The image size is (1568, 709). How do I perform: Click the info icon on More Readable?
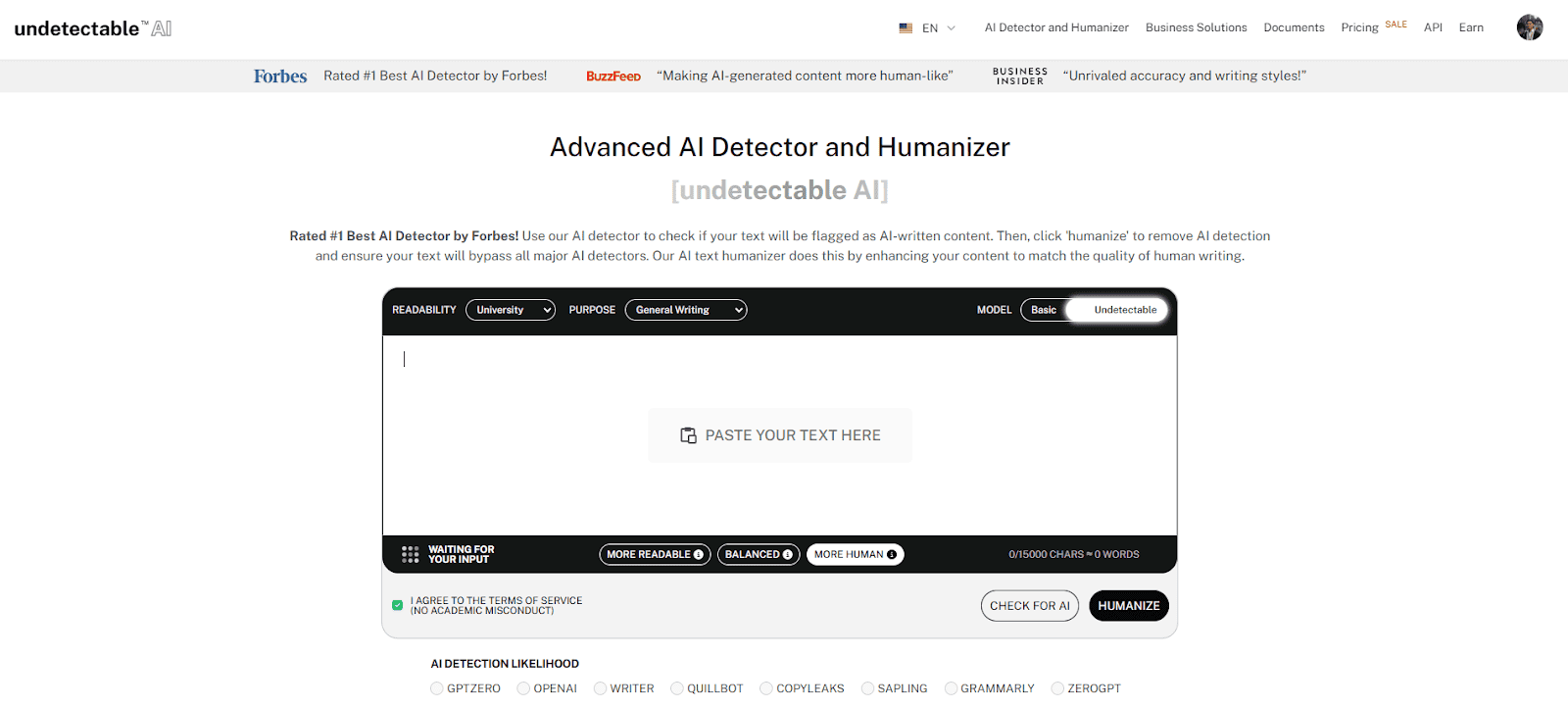click(699, 555)
